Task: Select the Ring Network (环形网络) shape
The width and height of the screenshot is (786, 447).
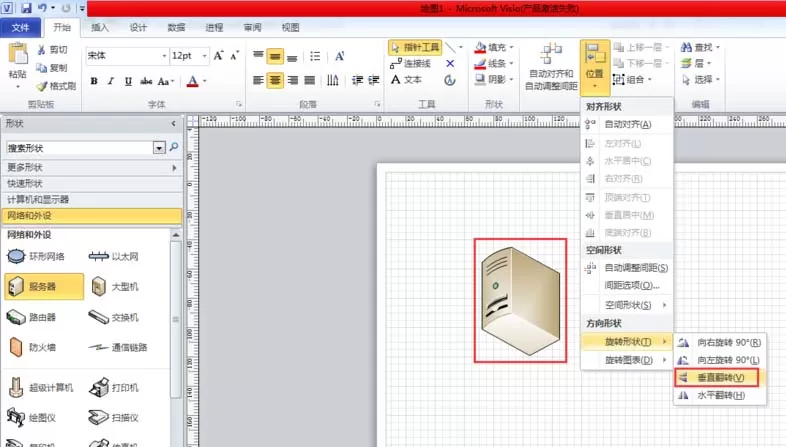Action: (x=36, y=257)
